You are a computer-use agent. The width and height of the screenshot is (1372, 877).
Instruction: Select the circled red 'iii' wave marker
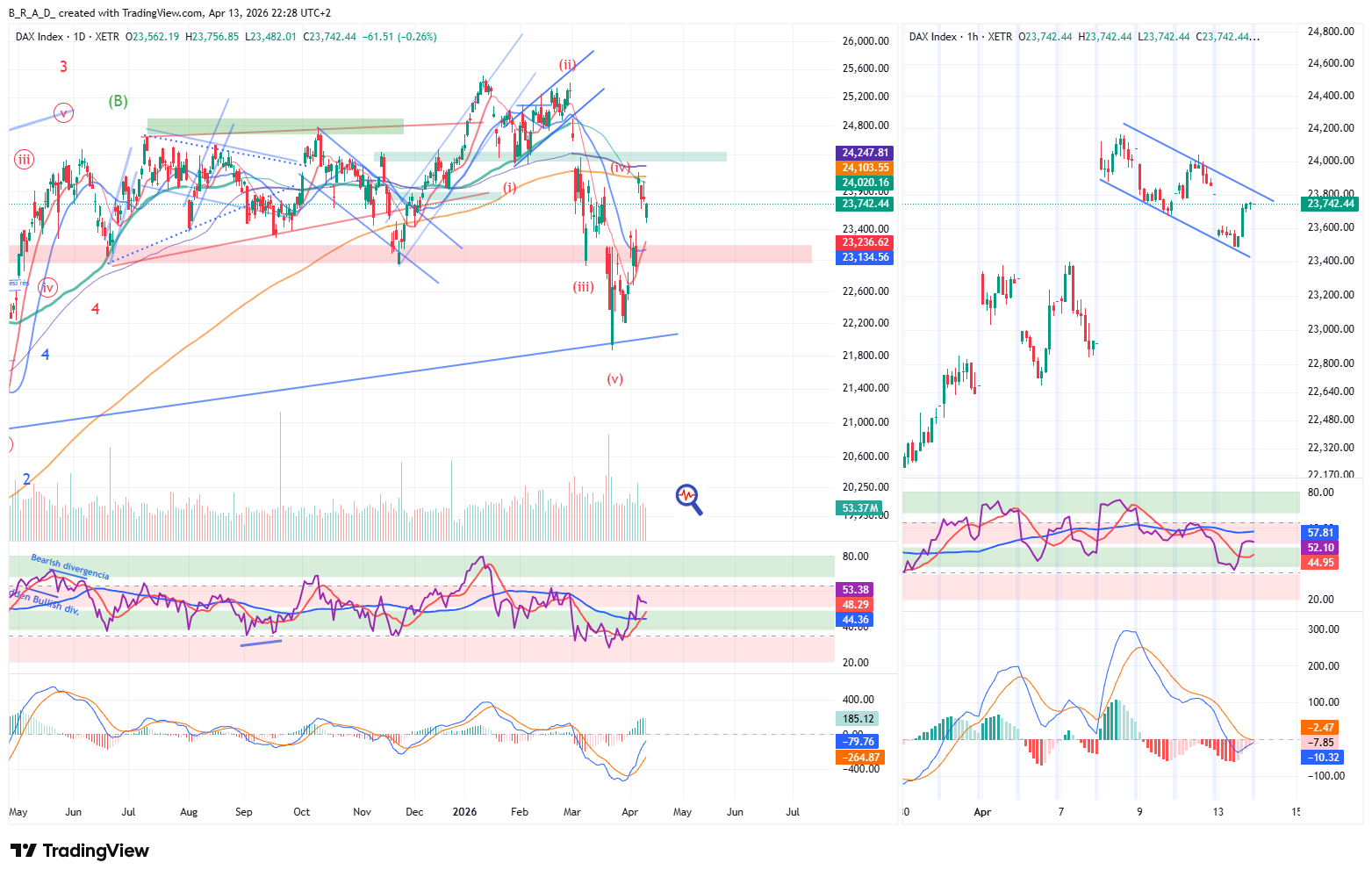[x=24, y=159]
